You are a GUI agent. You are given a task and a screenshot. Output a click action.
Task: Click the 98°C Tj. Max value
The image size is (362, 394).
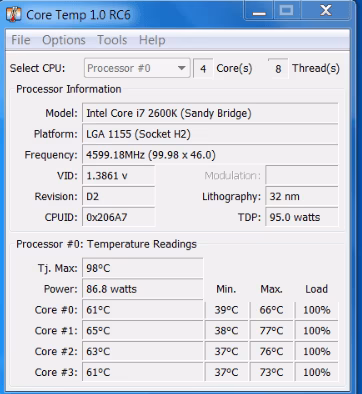tap(143, 268)
